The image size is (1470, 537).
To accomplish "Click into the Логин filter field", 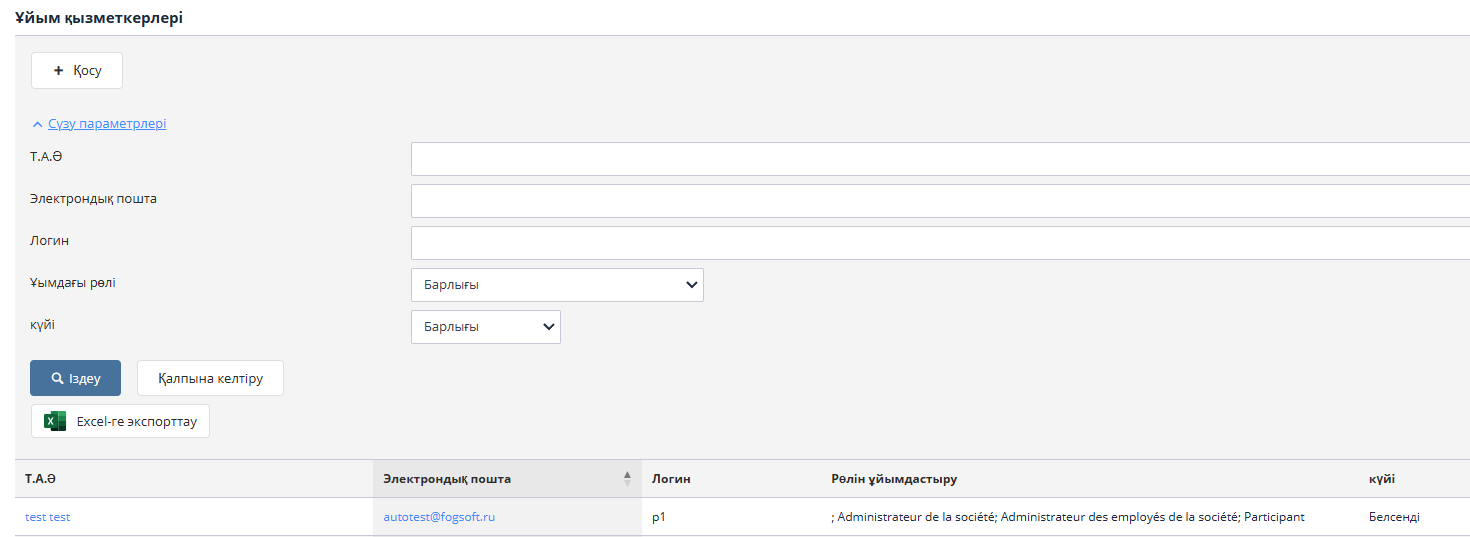I will pyautogui.click(x=938, y=243).
